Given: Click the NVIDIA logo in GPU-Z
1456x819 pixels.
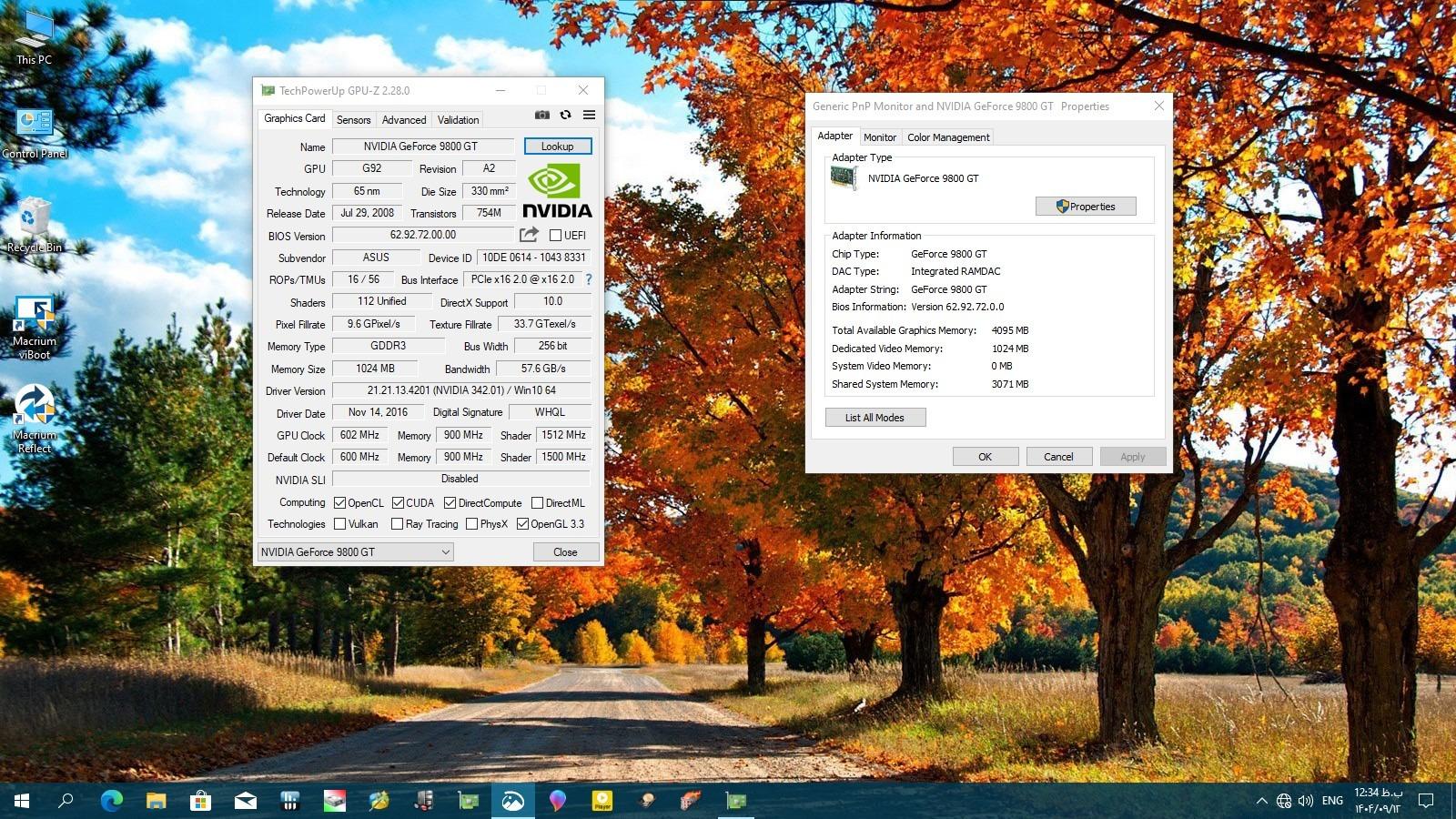Looking at the screenshot, I should point(557,190).
